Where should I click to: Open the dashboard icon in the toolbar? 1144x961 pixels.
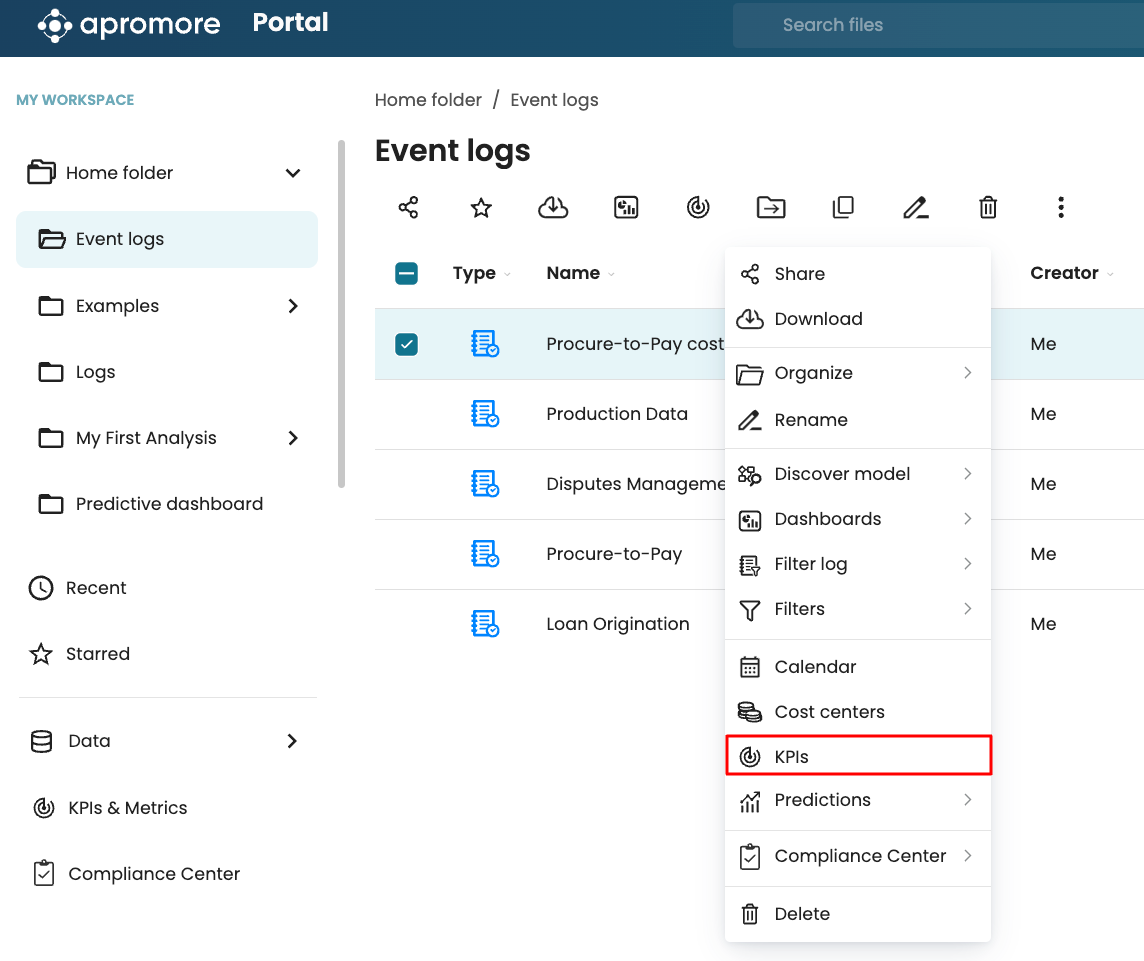tap(626, 208)
